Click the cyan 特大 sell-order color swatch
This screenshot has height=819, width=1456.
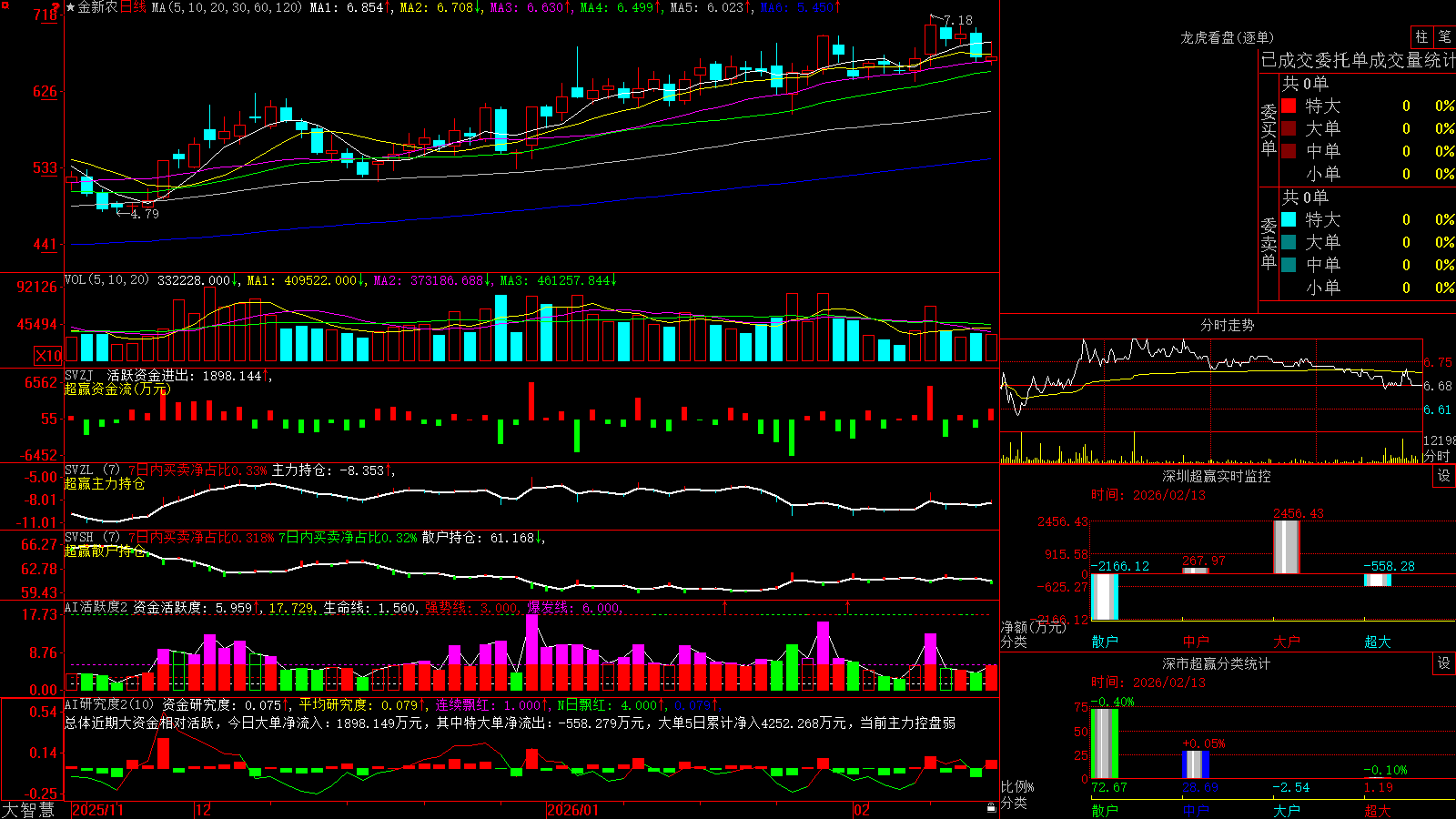[1289, 219]
